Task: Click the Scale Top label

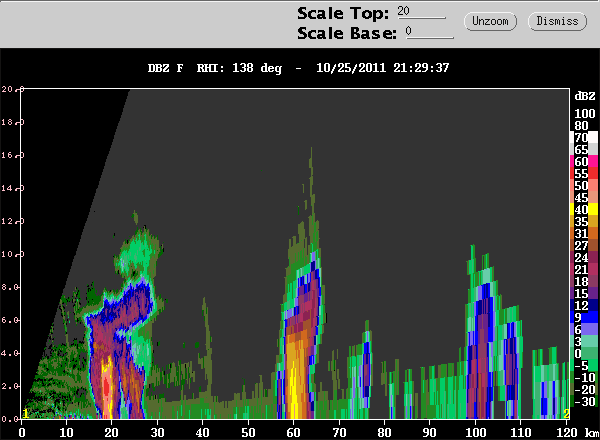Action: [343, 14]
